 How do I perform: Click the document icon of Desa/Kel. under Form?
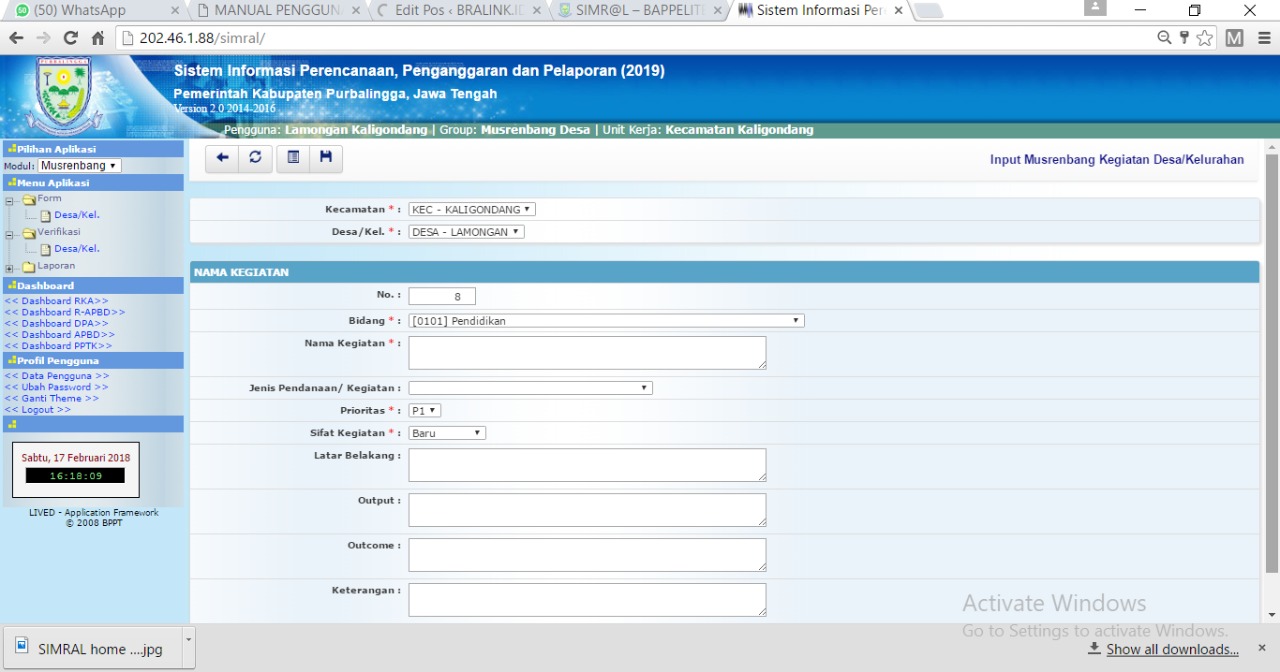tap(45, 216)
